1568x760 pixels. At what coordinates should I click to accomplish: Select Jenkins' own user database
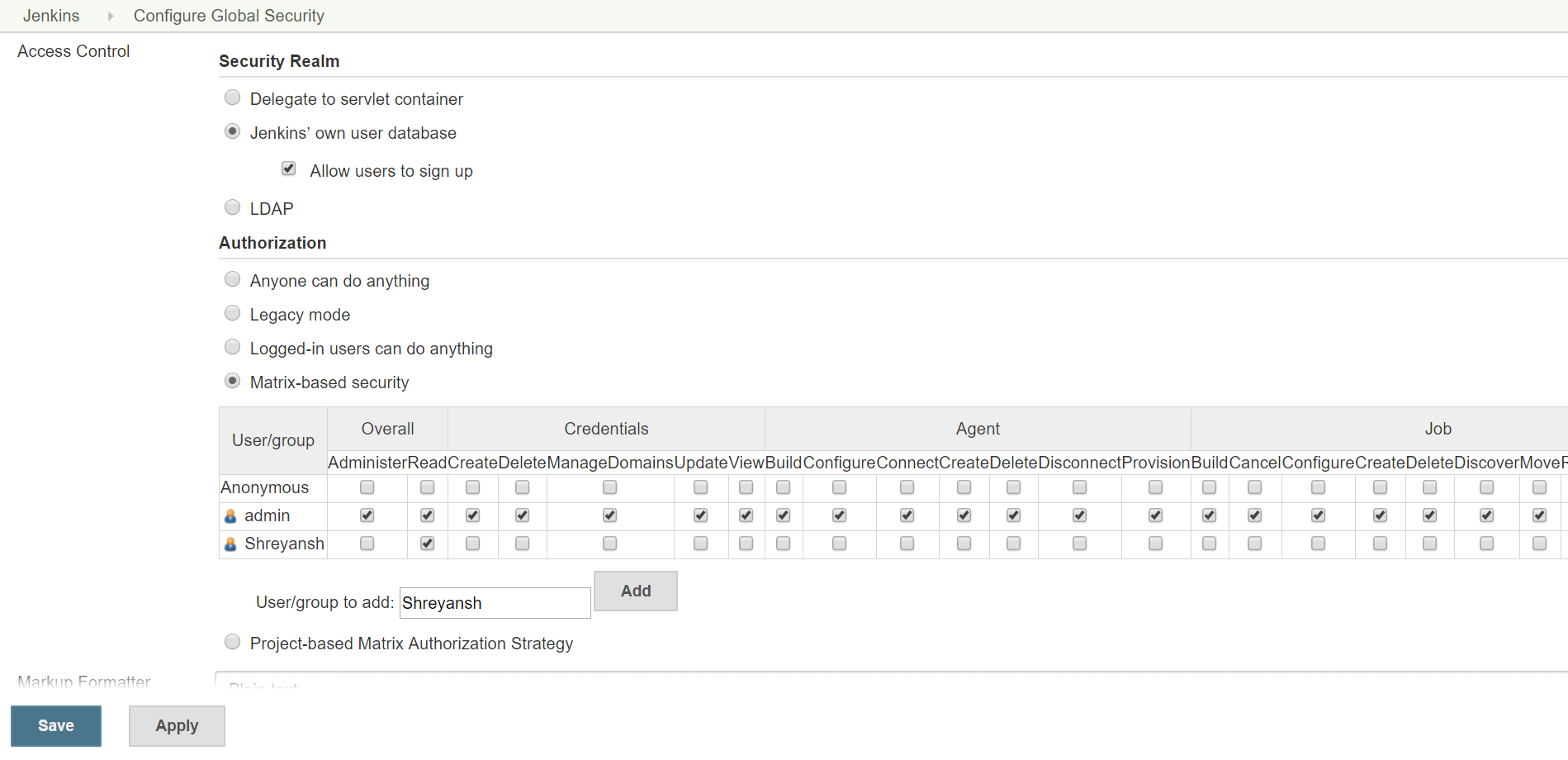[x=233, y=131]
